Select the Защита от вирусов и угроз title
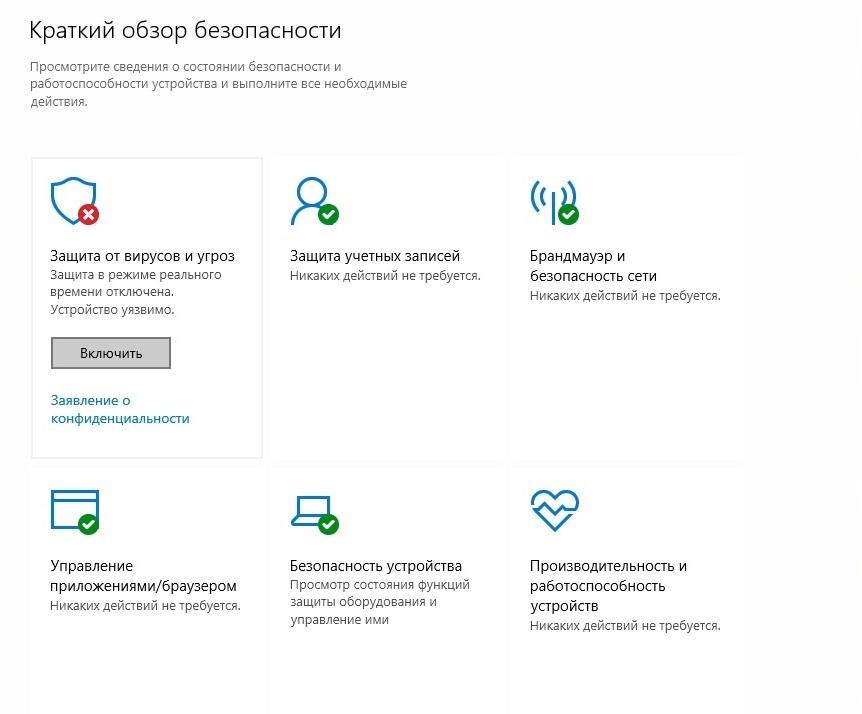 coord(142,256)
